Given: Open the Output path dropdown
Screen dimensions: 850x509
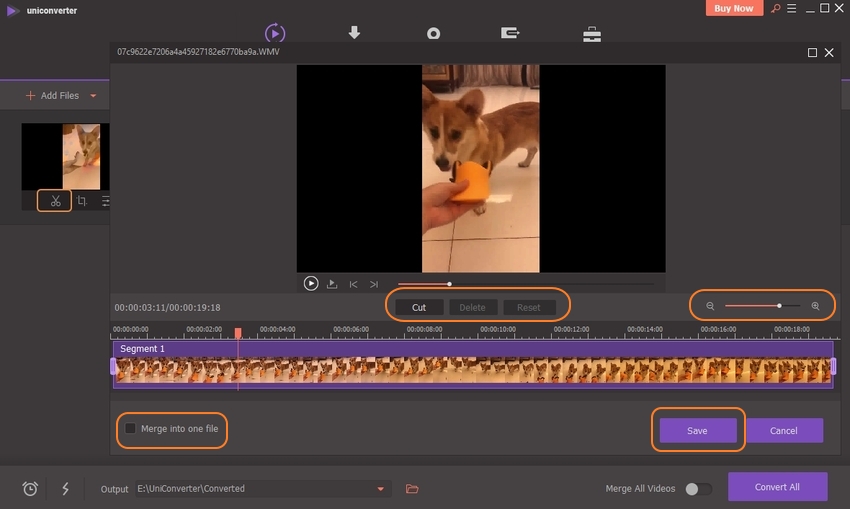Looking at the screenshot, I should [380, 489].
